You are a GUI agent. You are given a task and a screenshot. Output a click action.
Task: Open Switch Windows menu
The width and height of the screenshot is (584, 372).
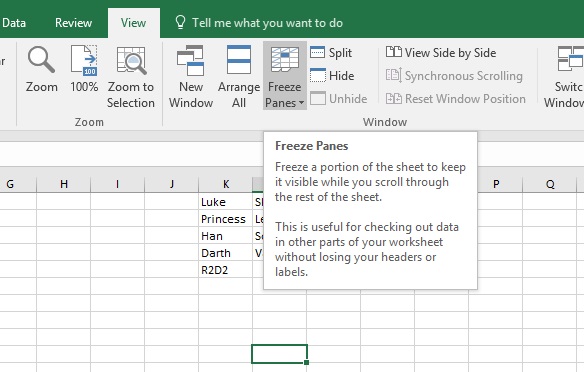tap(565, 77)
